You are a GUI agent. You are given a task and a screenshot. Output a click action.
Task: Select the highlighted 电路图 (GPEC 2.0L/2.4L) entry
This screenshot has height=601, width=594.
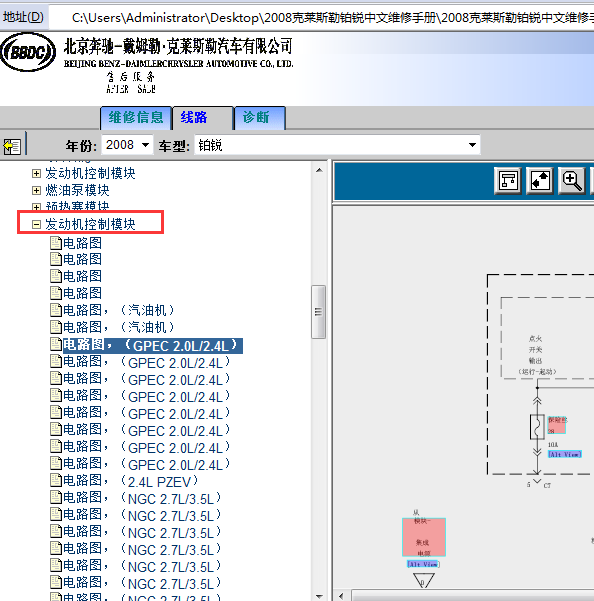(153, 345)
